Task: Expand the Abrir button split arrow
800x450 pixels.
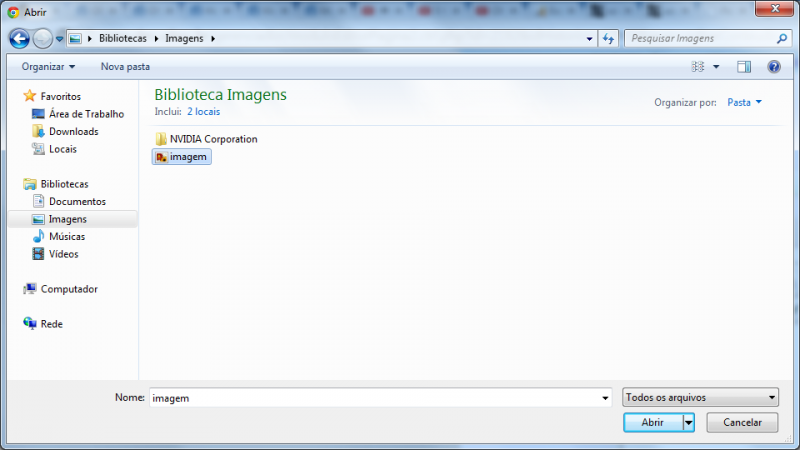Action: (688, 423)
